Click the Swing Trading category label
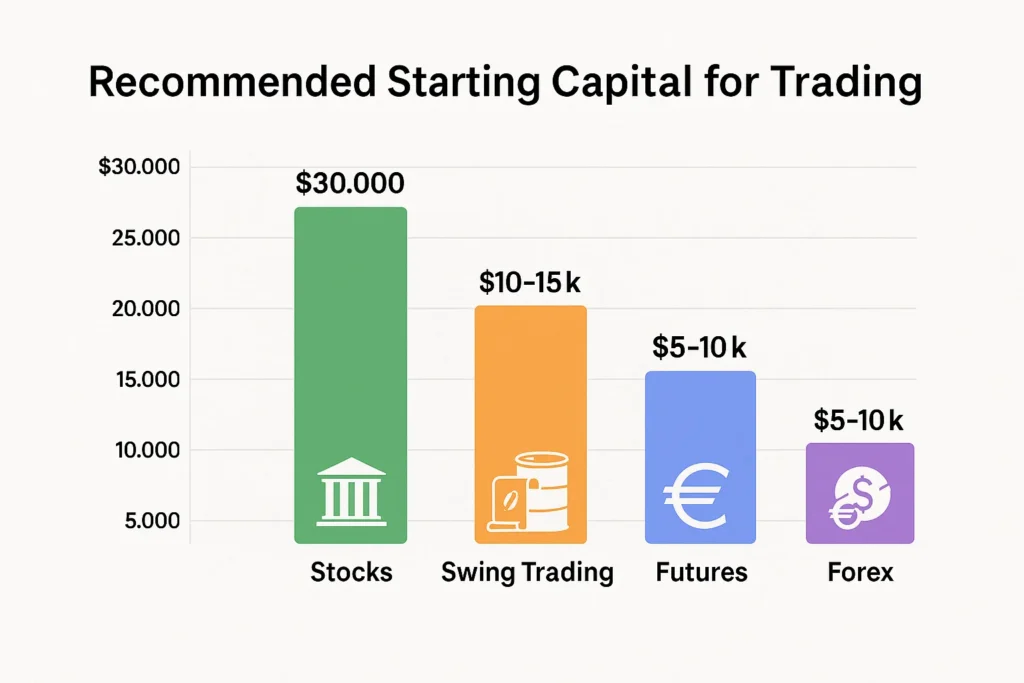The width and height of the screenshot is (1024, 683). tap(527, 573)
